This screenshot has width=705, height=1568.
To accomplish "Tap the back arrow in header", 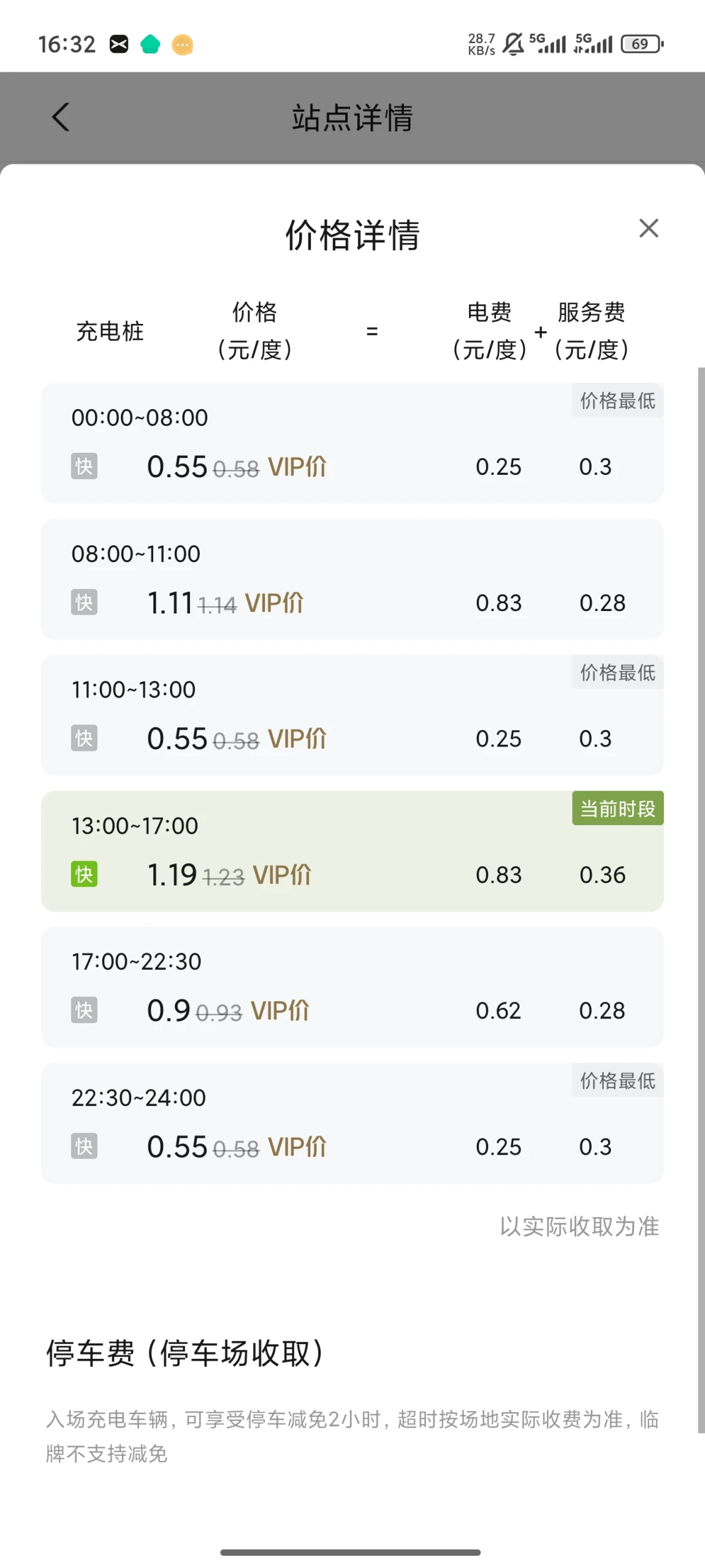I will point(61,117).
